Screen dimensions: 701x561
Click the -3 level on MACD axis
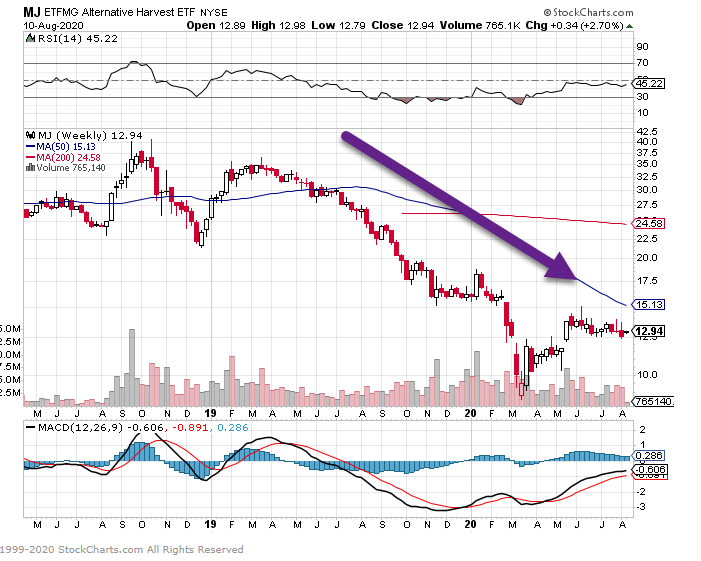pyautogui.click(x=642, y=507)
